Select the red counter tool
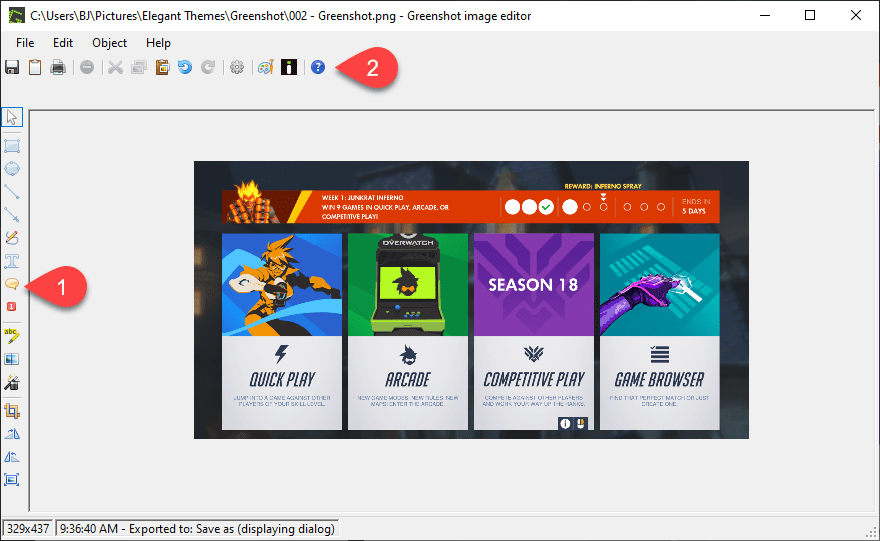The image size is (880, 541). (x=13, y=306)
